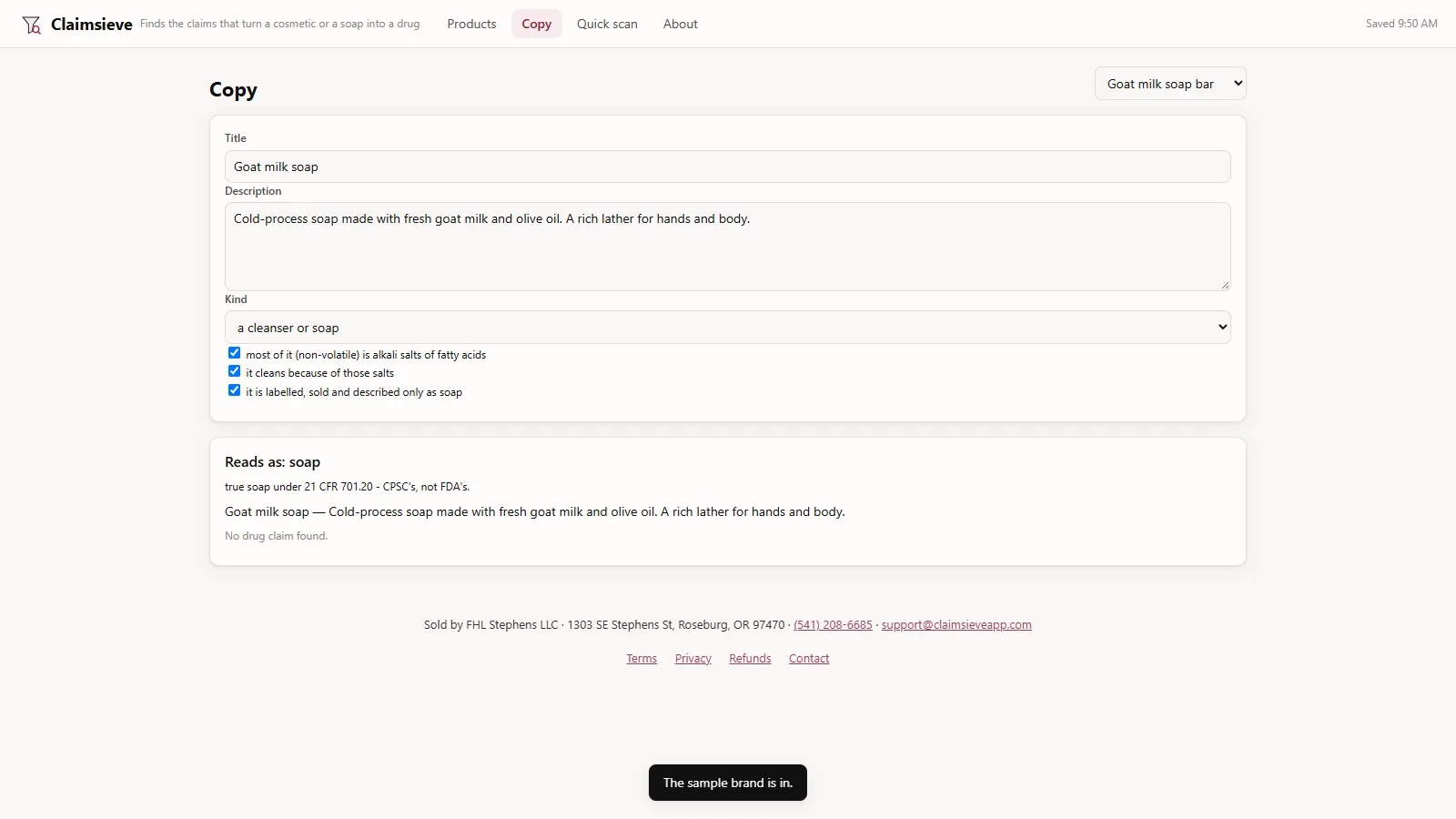Open the Products nav tab
This screenshot has width=1456, height=819.
pos(471,24)
